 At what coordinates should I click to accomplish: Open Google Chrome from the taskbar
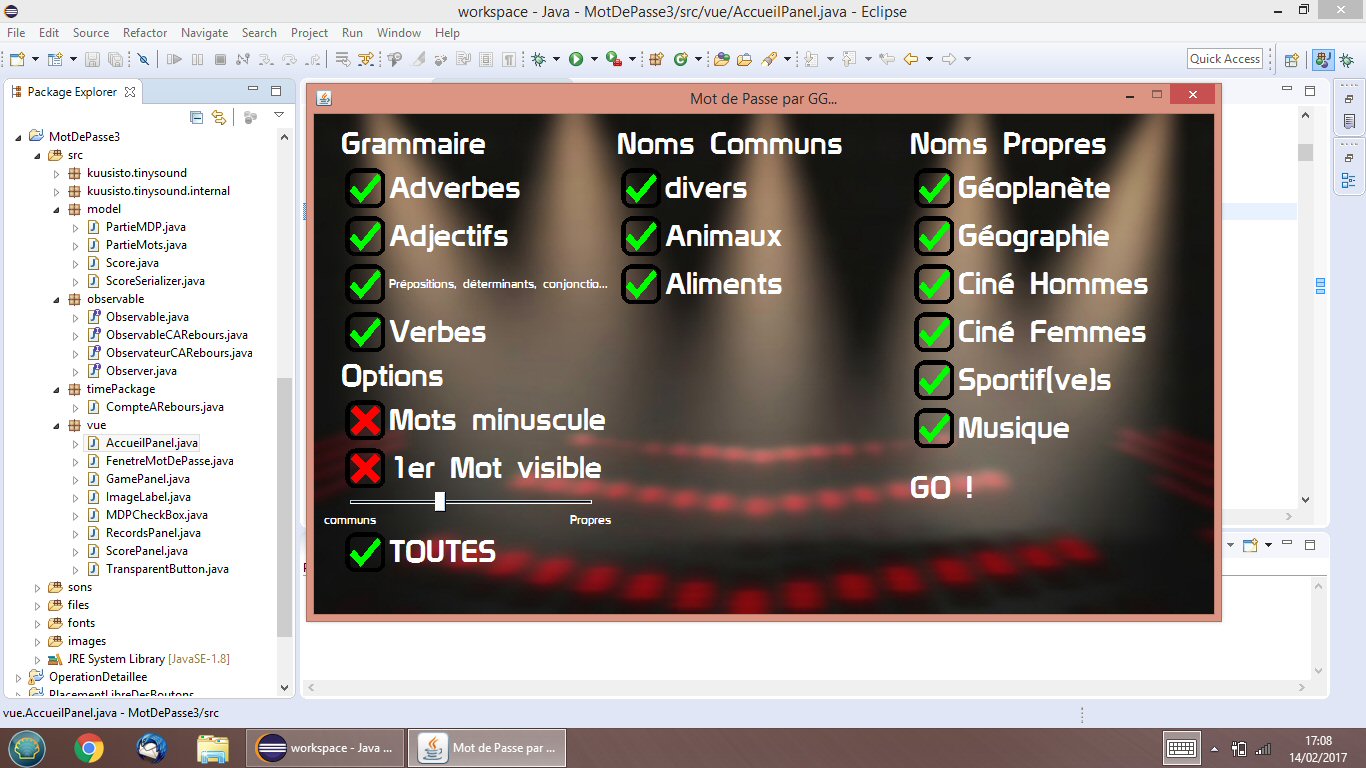click(x=89, y=747)
